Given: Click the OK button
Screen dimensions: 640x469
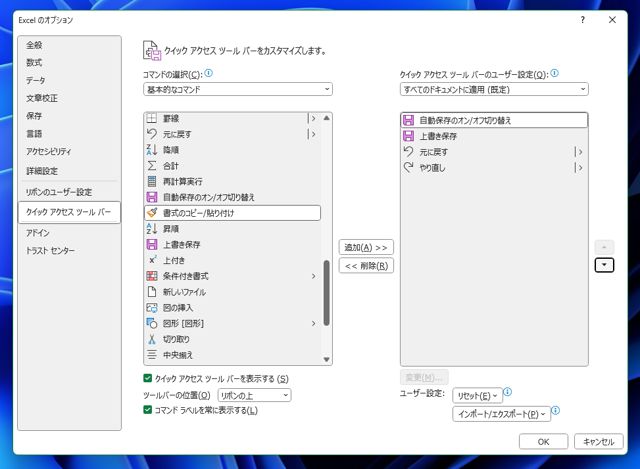Looking at the screenshot, I should [543, 442].
